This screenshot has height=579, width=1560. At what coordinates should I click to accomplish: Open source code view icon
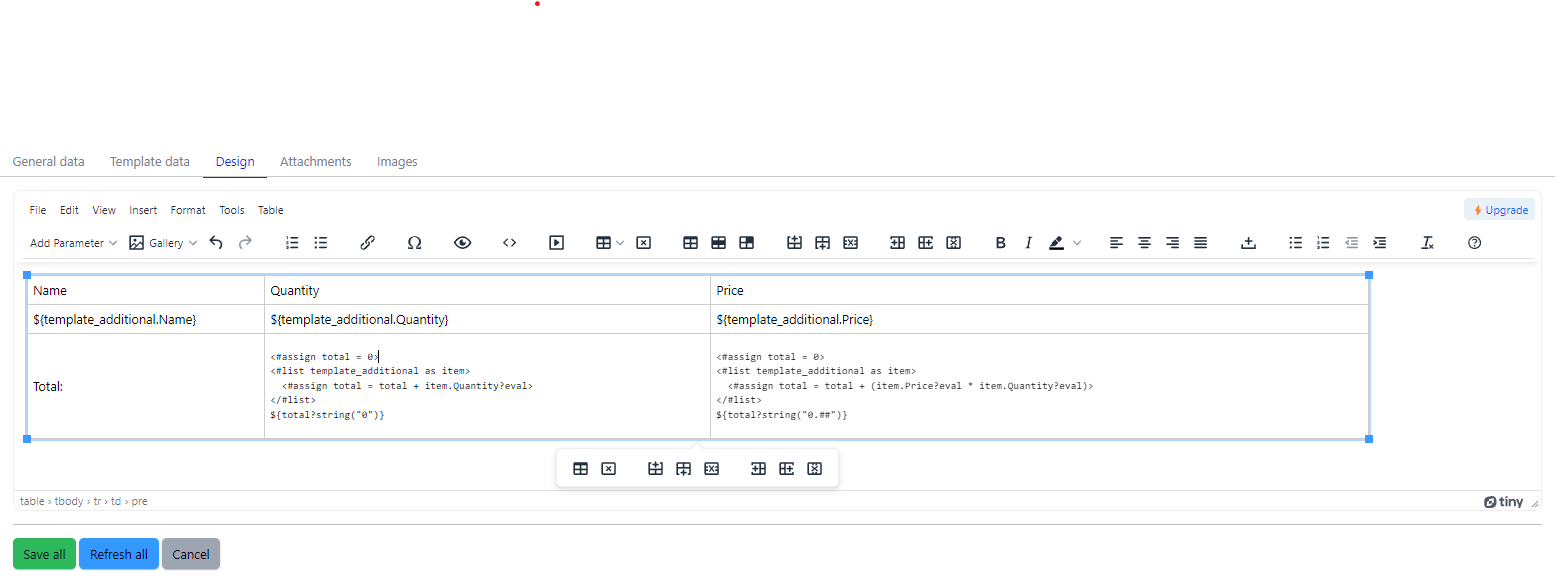(x=509, y=242)
